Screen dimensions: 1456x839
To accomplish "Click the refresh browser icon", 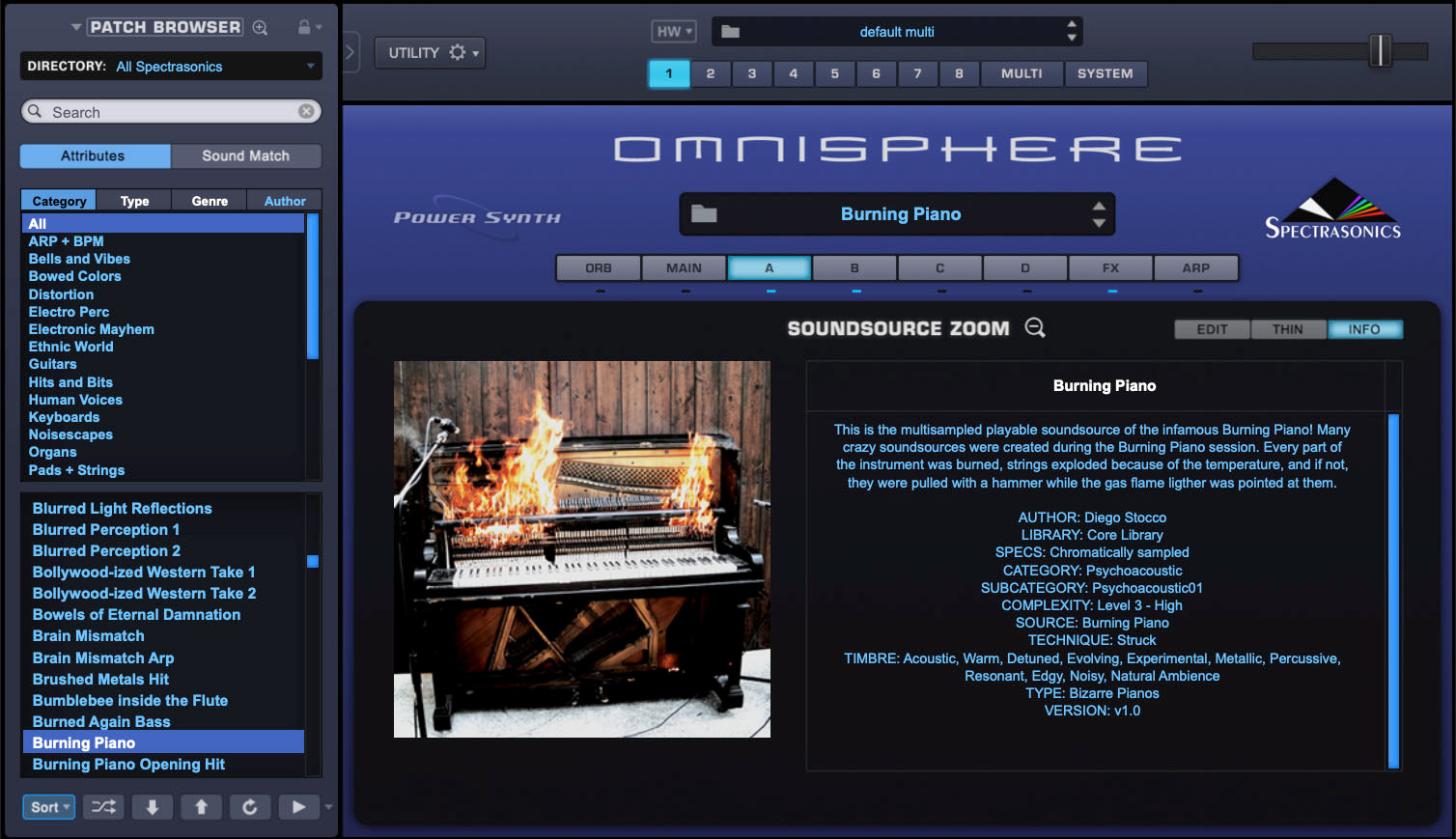I will pyautogui.click(x=250, y=807).
